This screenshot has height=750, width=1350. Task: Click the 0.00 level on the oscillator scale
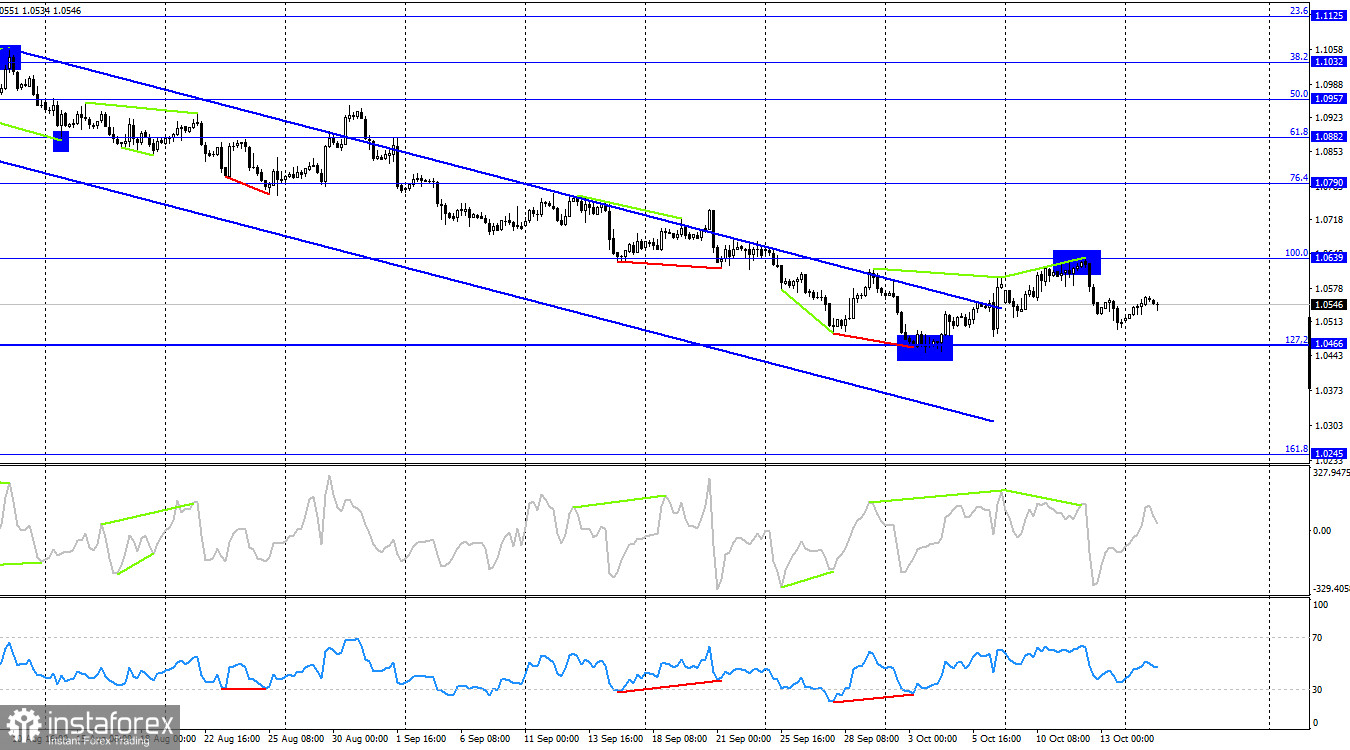pyautogui.click(x=1322, y=531)
